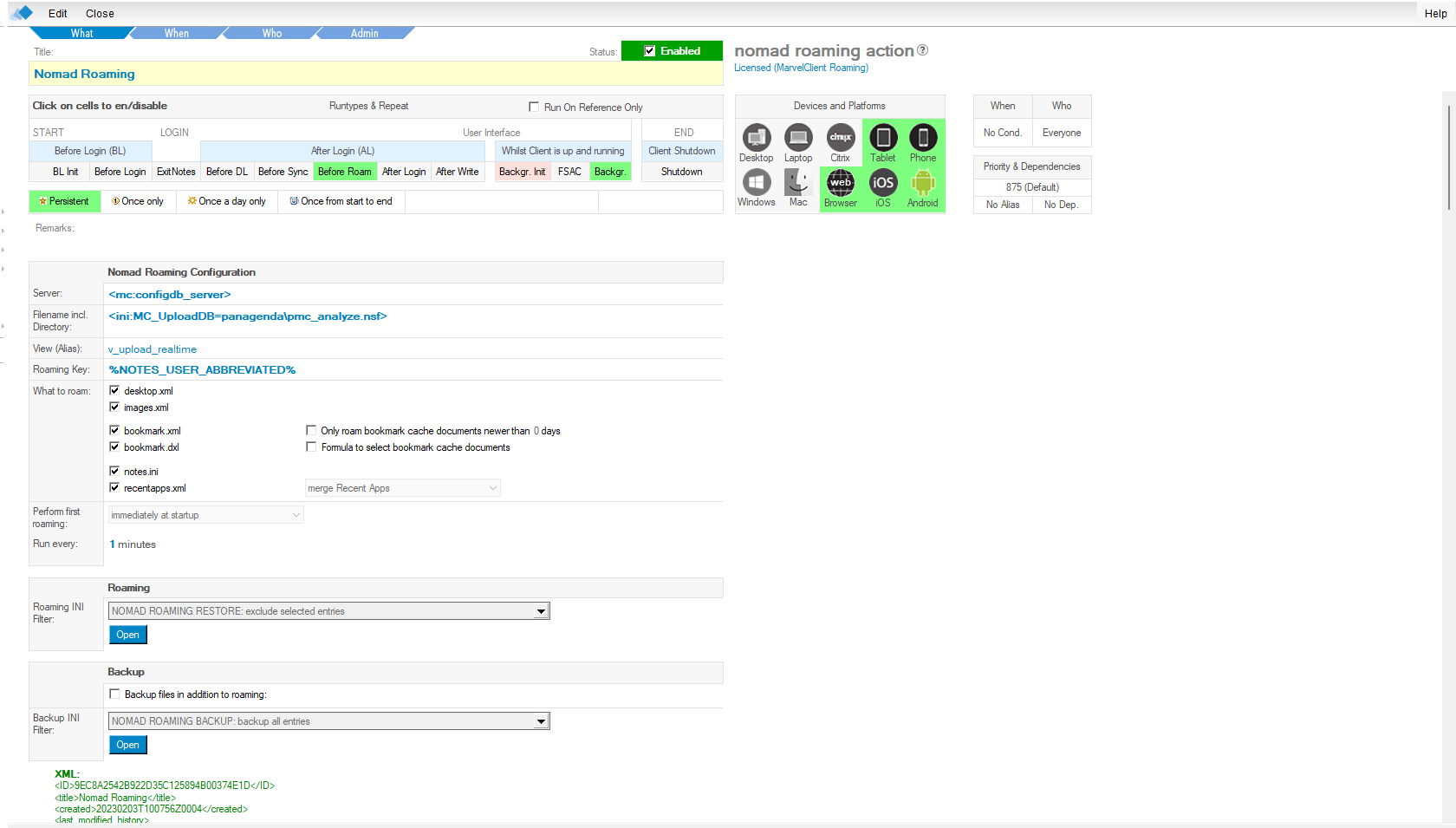Image resolution: width=1456 pixels, height=828 pixels.
Task: Open the merge Recent Apps dropdown
Action: (x=402, y=488)
